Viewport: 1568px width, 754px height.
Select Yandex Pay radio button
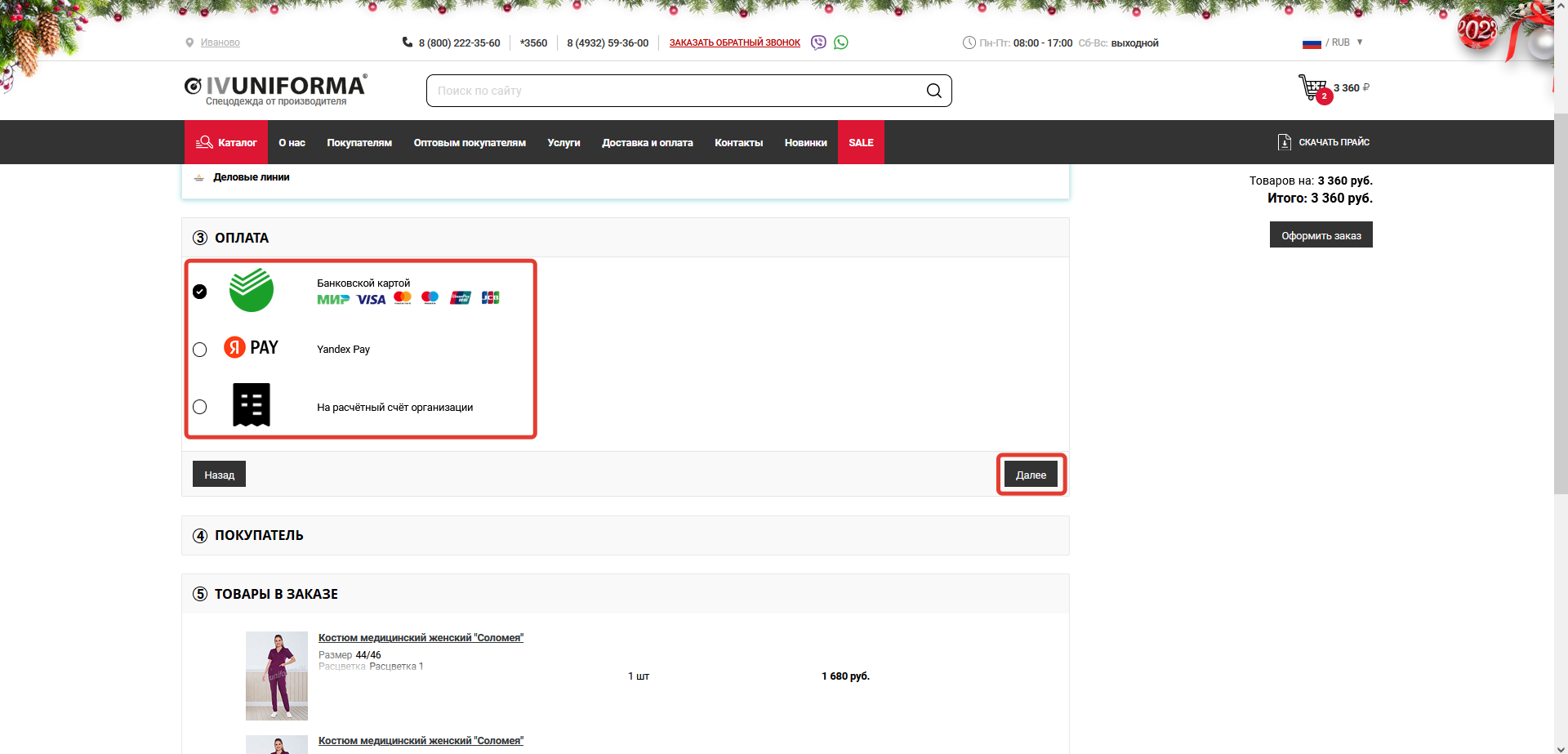[200, 350]
